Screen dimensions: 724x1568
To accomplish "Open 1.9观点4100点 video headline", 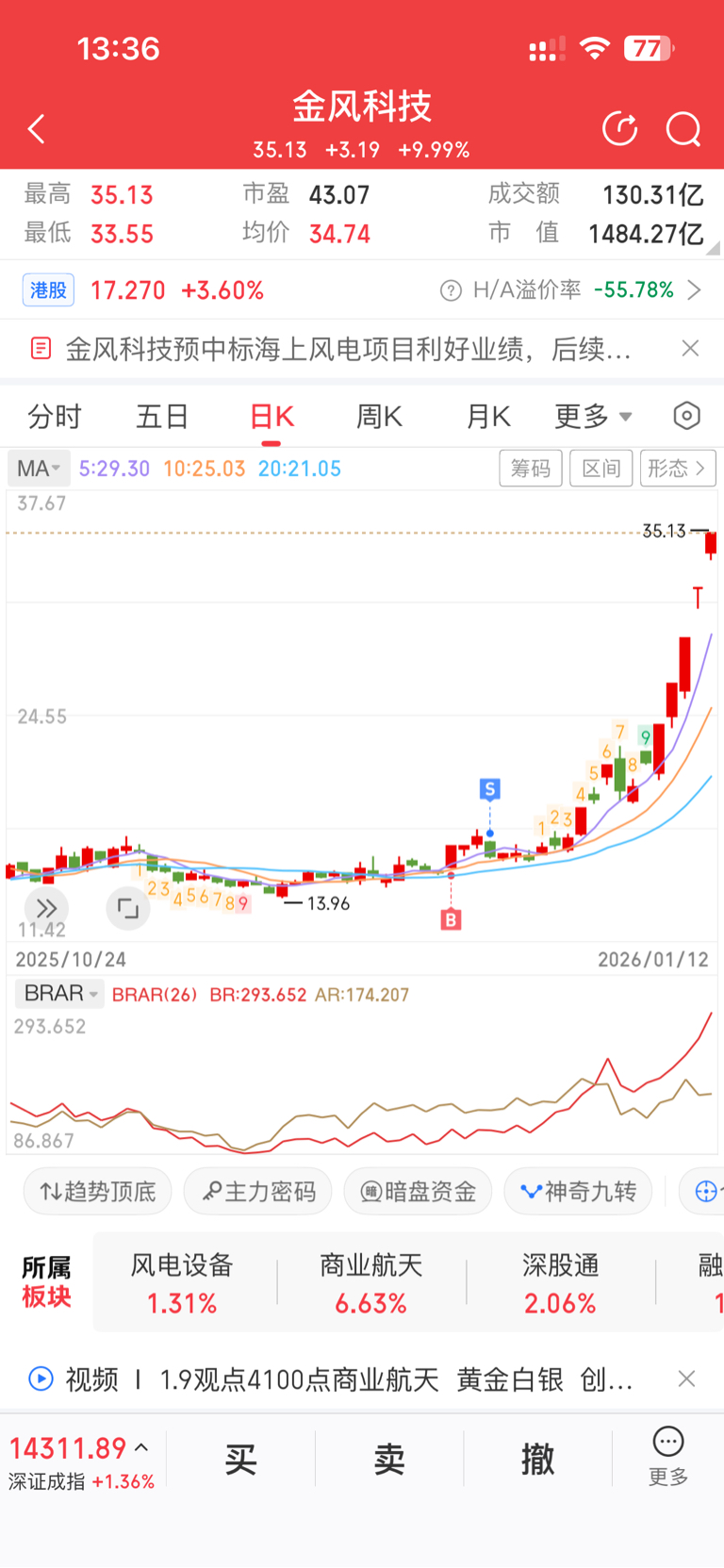I will coord(396,1379).
